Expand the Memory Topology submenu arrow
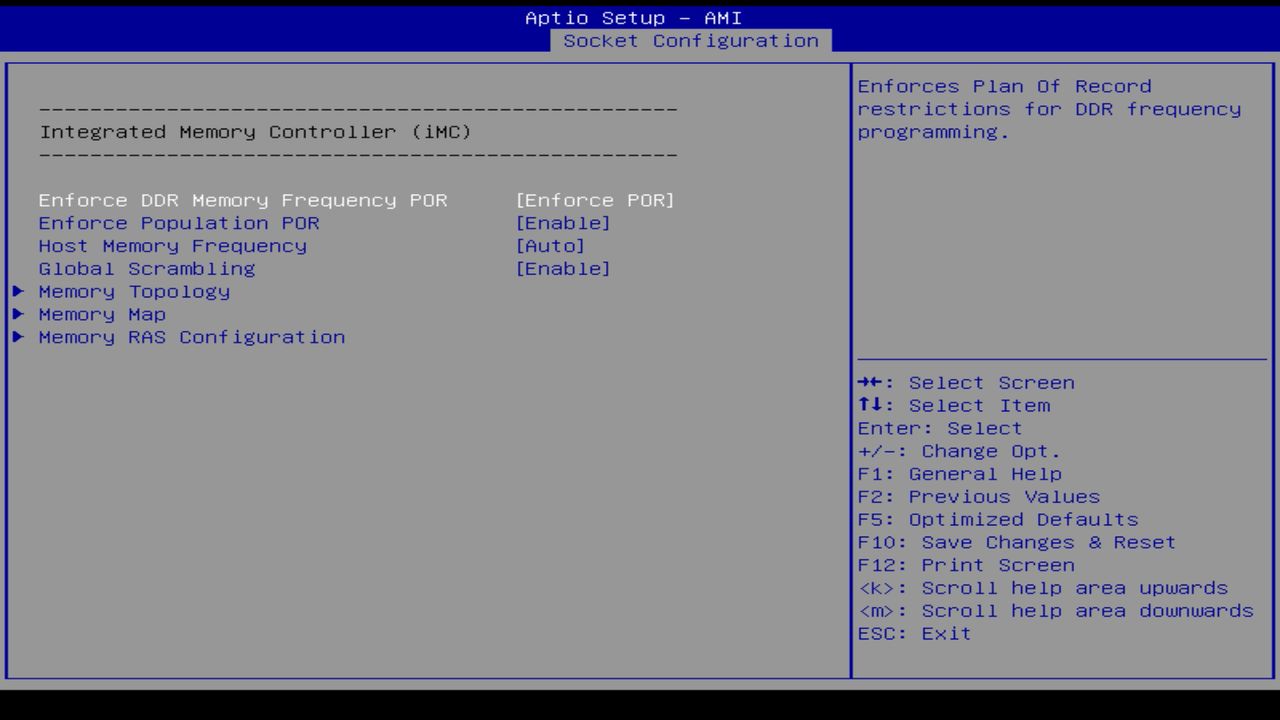The image size is (1280, 720). [x=18, y=292]
